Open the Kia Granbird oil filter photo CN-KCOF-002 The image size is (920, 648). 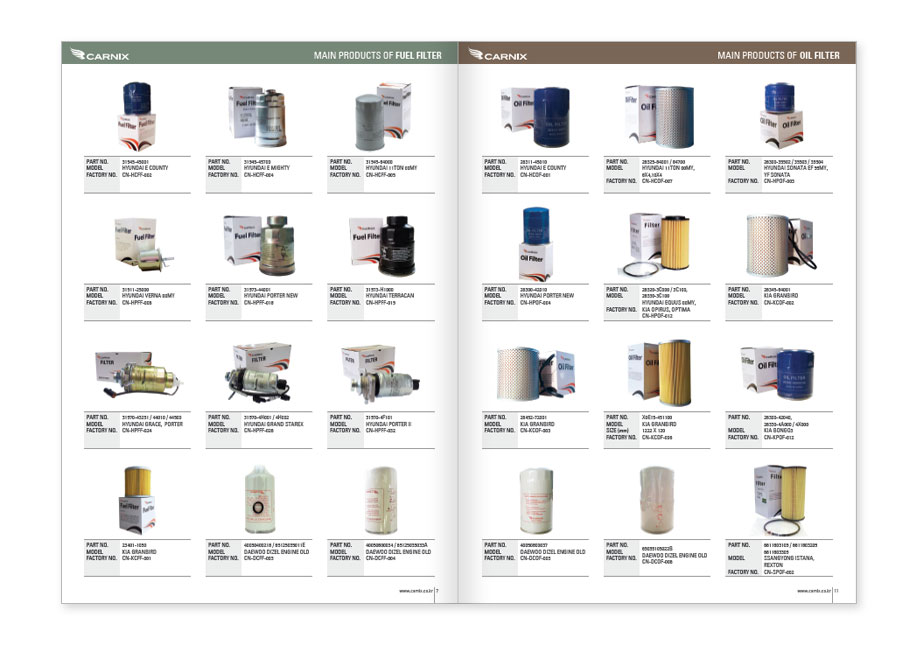pos(779,245)
